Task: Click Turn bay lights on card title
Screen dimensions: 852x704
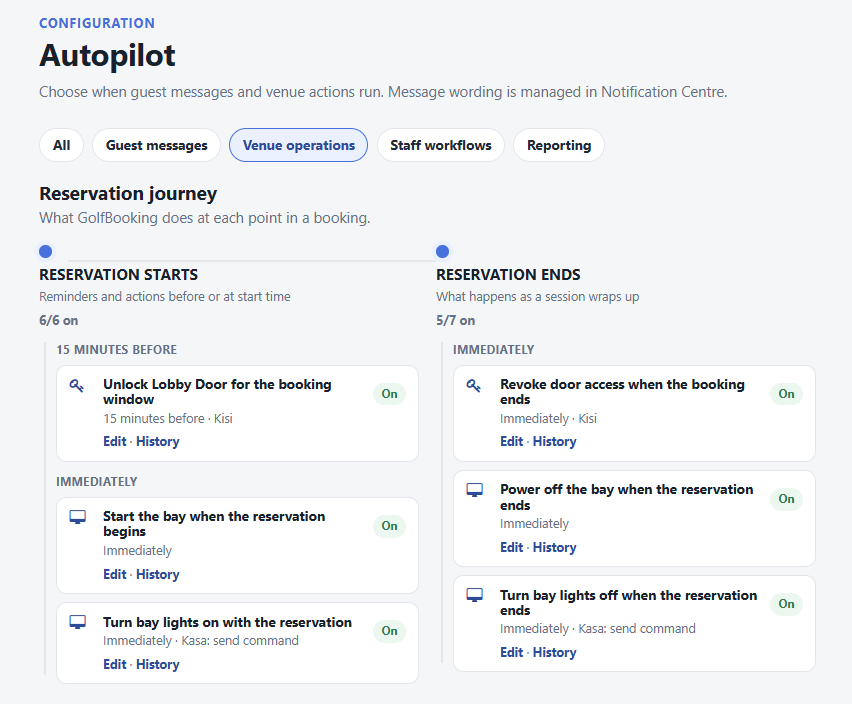Action: coord(227,623)
